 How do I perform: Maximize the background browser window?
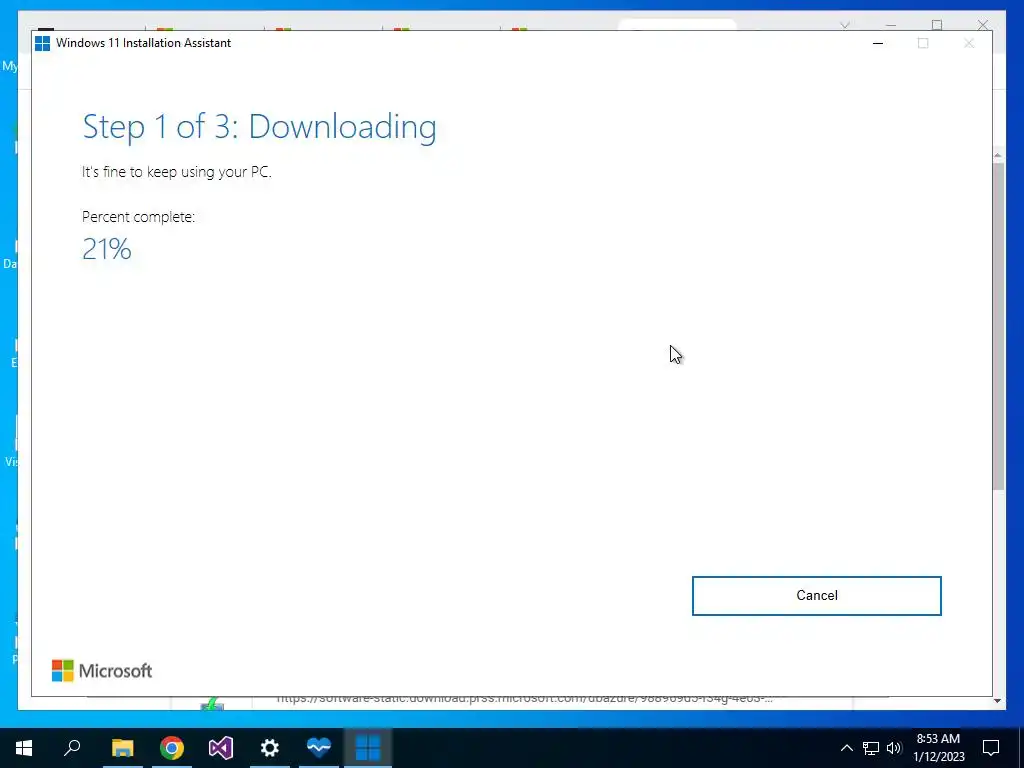936,25
